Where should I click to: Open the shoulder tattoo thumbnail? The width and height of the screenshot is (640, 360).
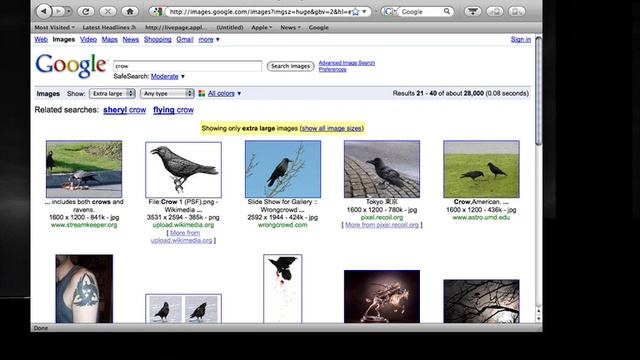pos(84,289)
